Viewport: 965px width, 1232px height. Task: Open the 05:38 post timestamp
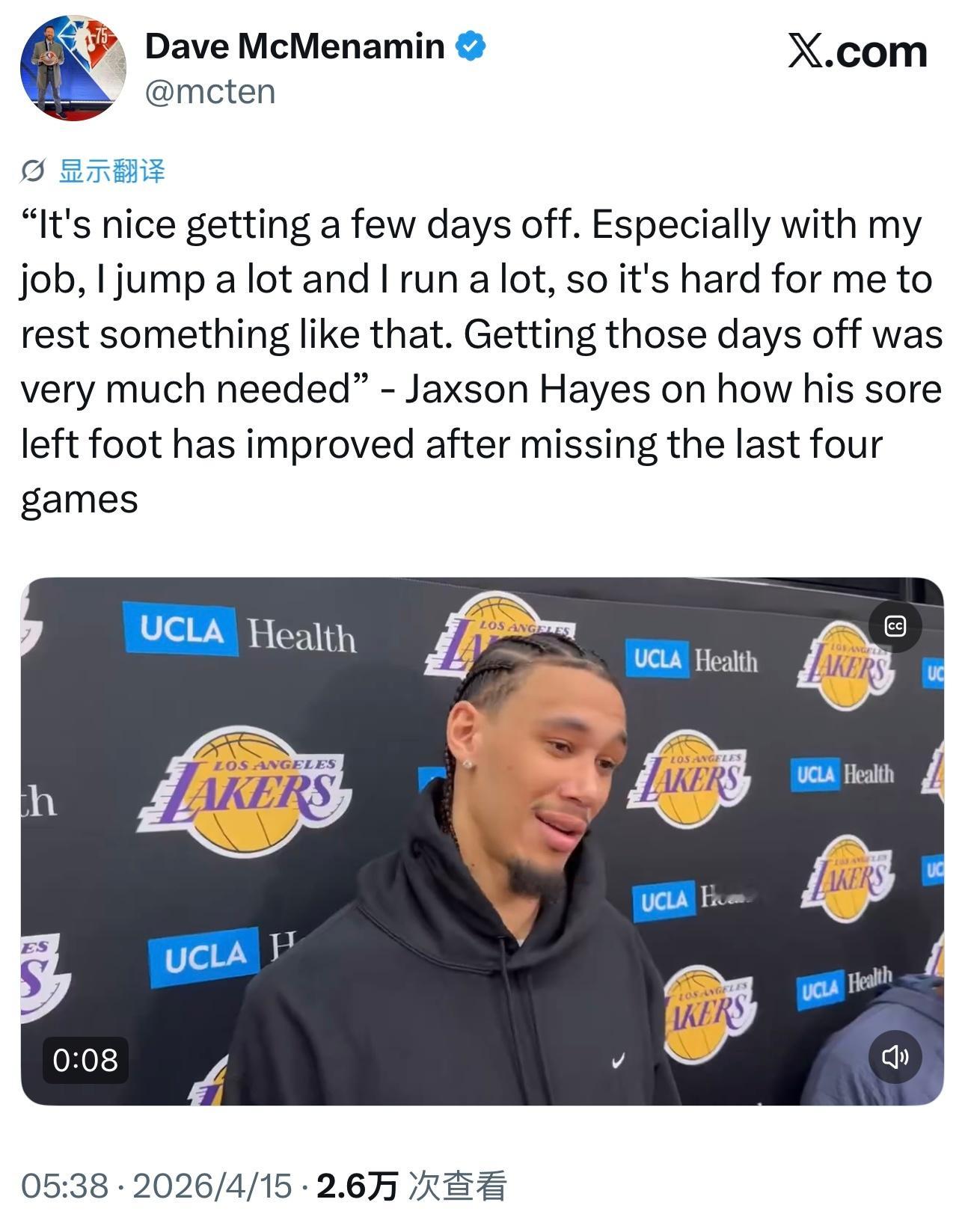click(x=64, y=1186)
